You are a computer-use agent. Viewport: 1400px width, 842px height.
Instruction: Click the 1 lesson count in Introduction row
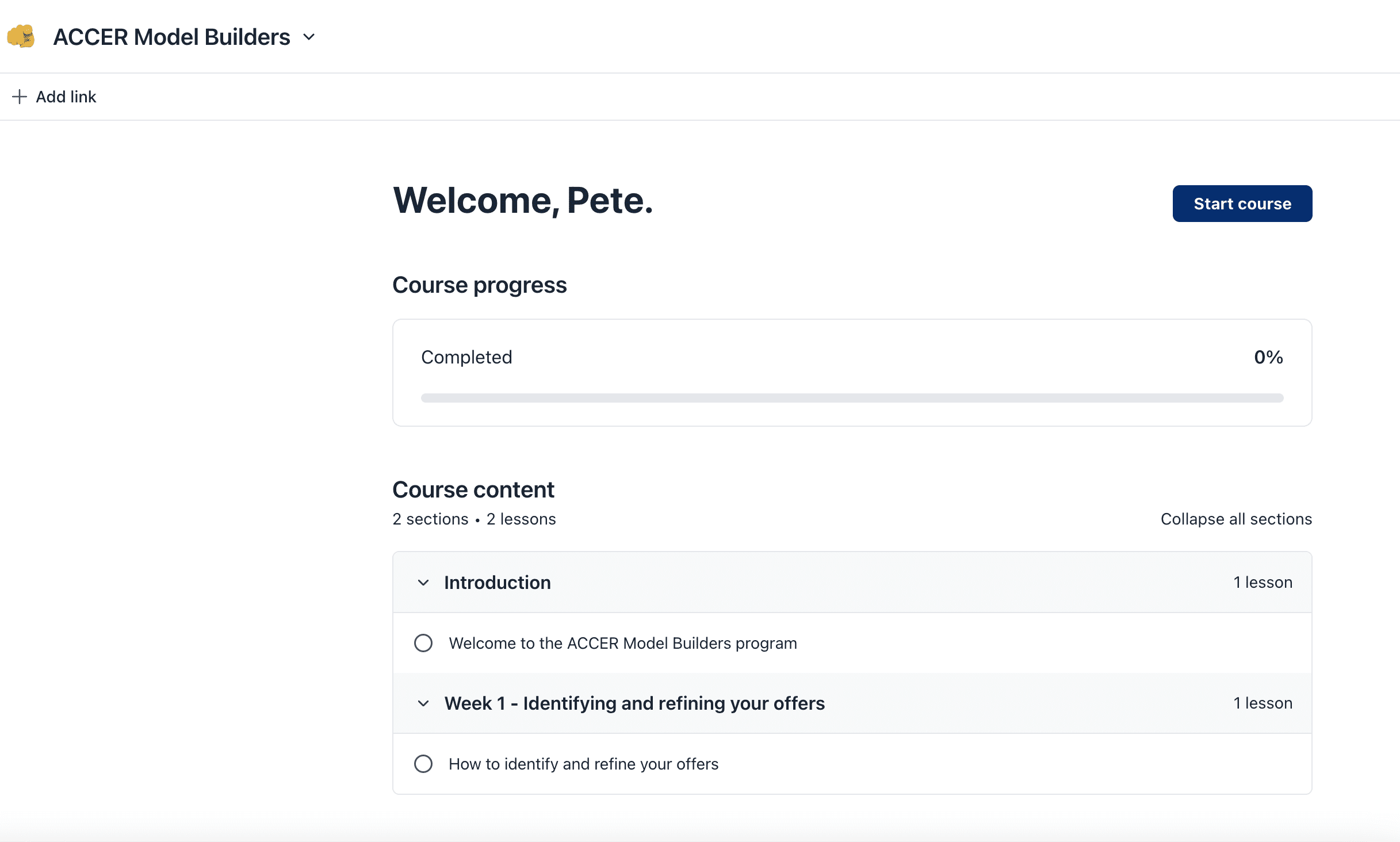coord(1263,583)
